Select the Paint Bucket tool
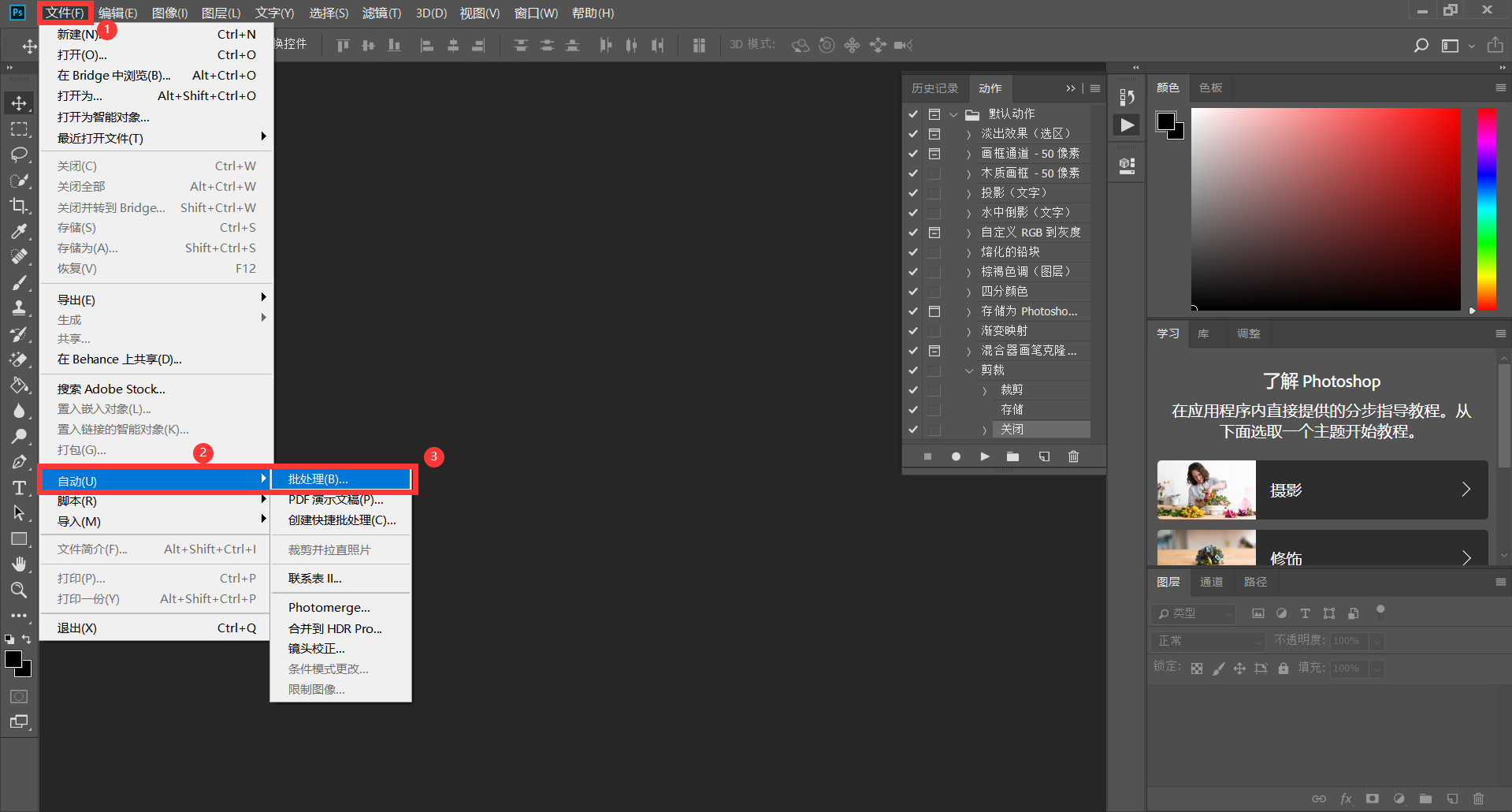 pyautogui.click(x=19, y=386)
